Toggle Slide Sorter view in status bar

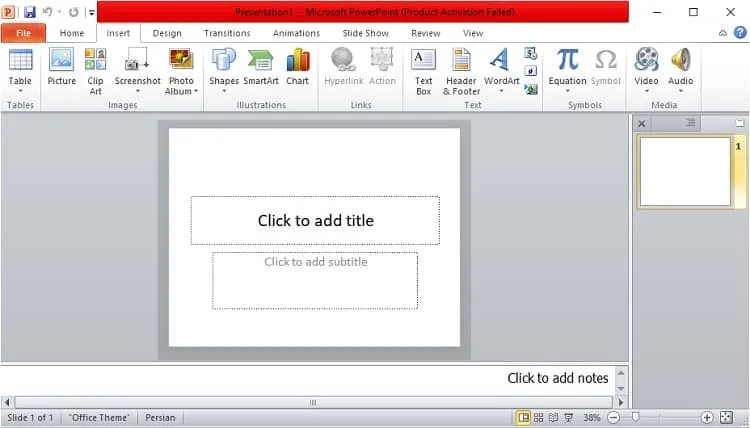coord(538,417)
